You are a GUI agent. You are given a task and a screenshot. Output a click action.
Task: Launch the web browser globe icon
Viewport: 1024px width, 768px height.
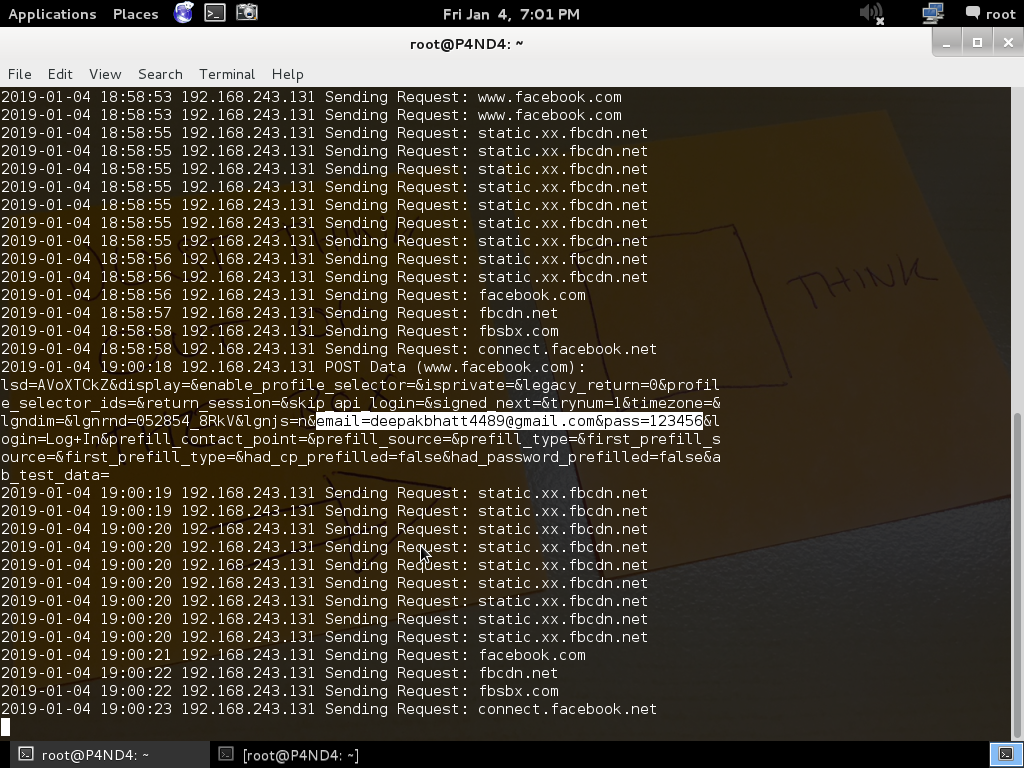point(184,12)
